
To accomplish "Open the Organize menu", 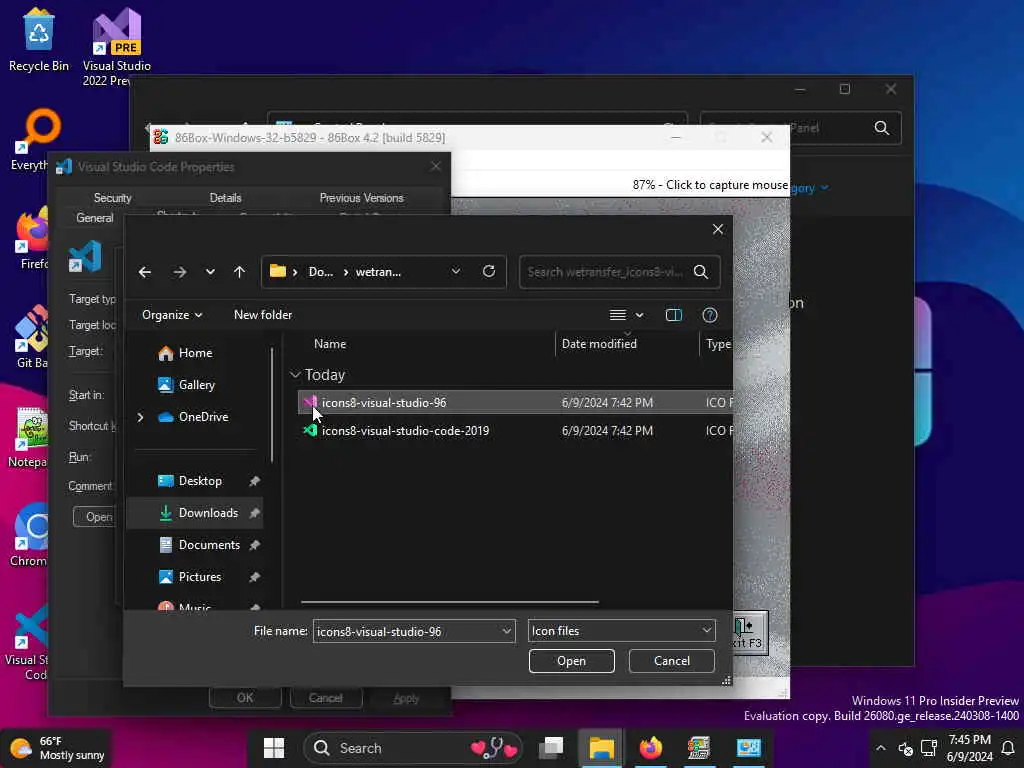I will 172,315.
